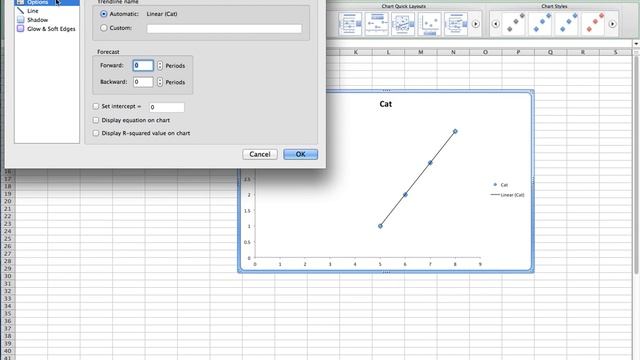
Task: Show more Chart Quick Layouts with arrow
Action: click(x=476, y=24)
